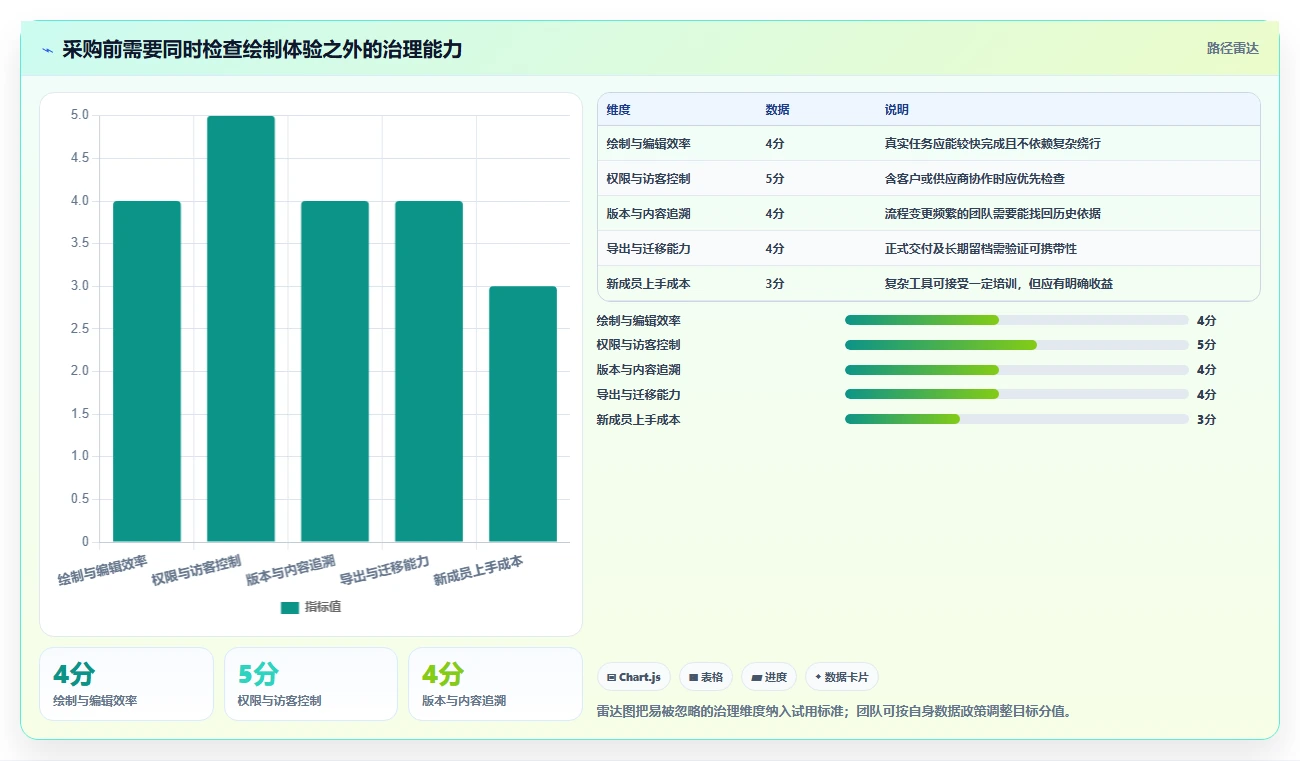
Task: Click the 版本与内容追溯 chart bar
Action: (335, 371)
